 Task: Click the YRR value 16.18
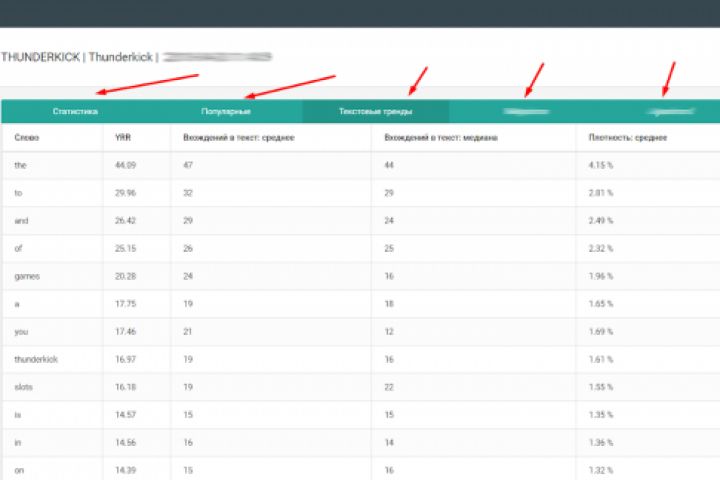(x=125, y=387)
